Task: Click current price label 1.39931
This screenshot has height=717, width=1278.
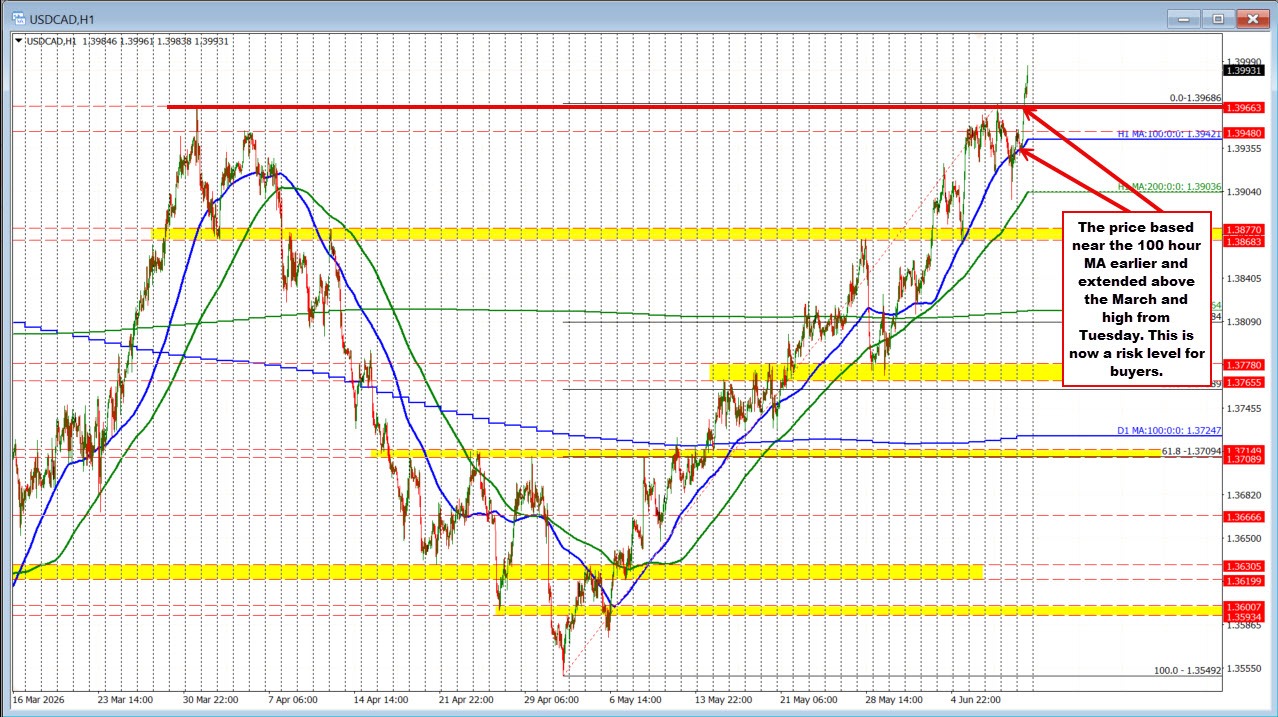Action: coord(1245,69)
